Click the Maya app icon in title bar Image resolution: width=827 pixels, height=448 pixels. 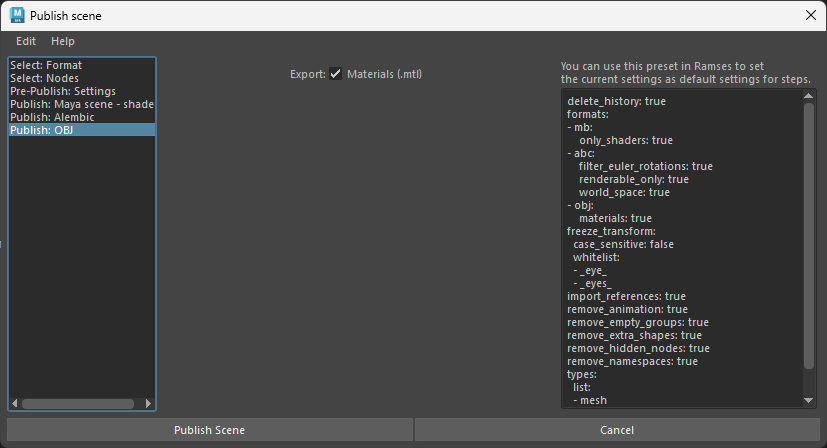pyautogui.click(x=17, y=15)
